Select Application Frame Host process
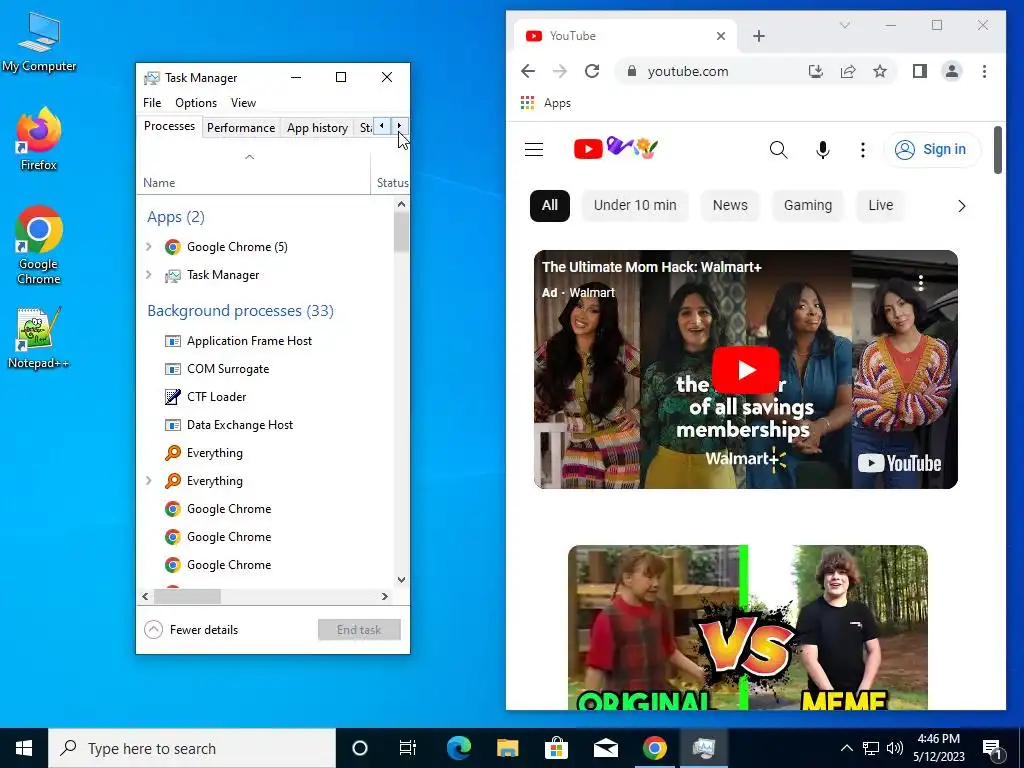 click(x=264, y=340)
